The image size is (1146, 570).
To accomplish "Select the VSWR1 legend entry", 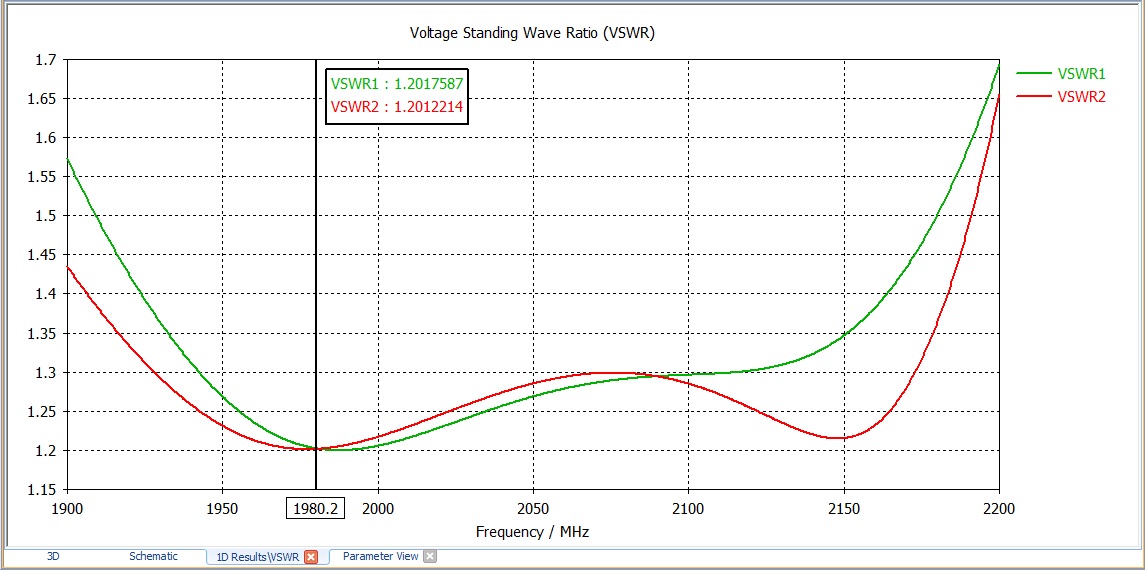I will (1059, 73).
